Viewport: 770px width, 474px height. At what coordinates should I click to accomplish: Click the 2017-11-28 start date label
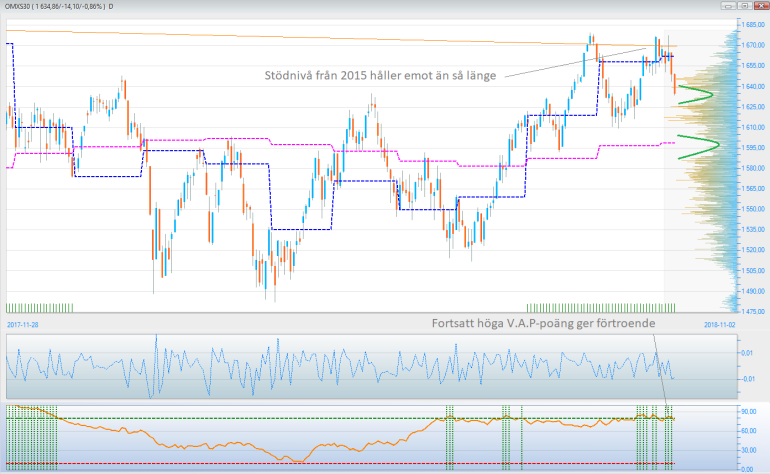click(x=22, y=325)
